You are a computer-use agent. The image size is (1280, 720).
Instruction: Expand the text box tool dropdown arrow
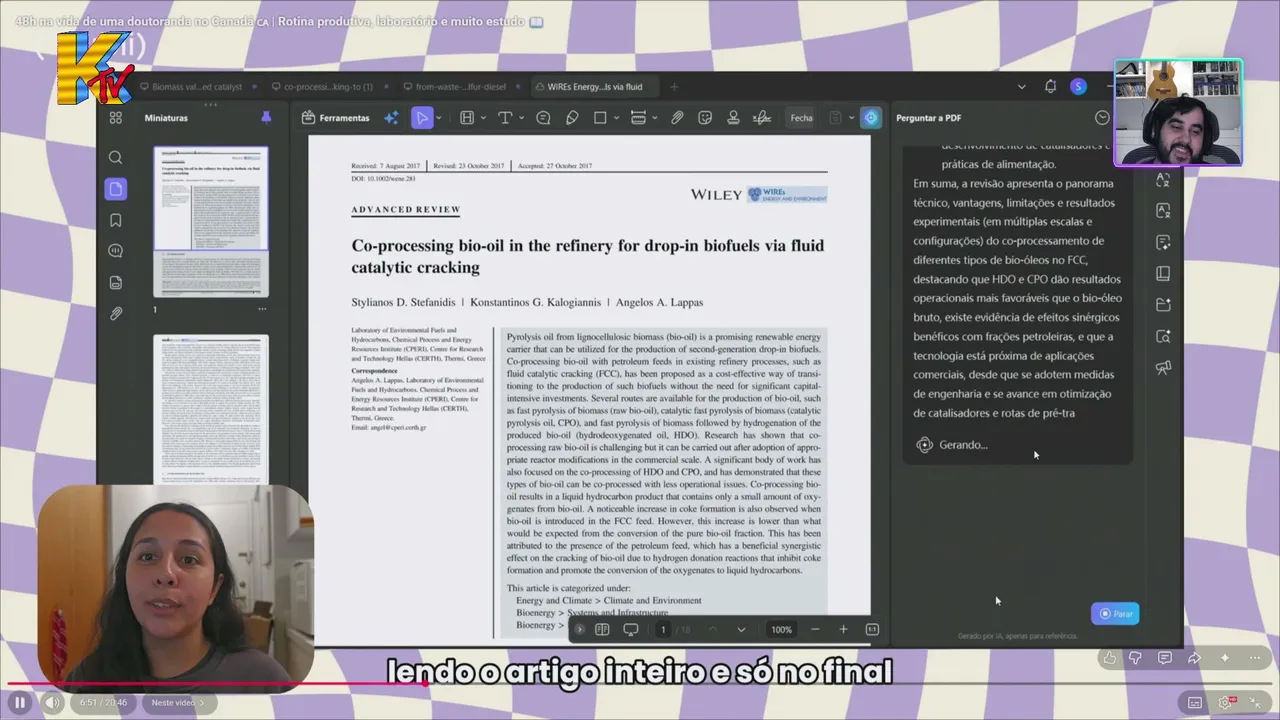pos(483,118)
